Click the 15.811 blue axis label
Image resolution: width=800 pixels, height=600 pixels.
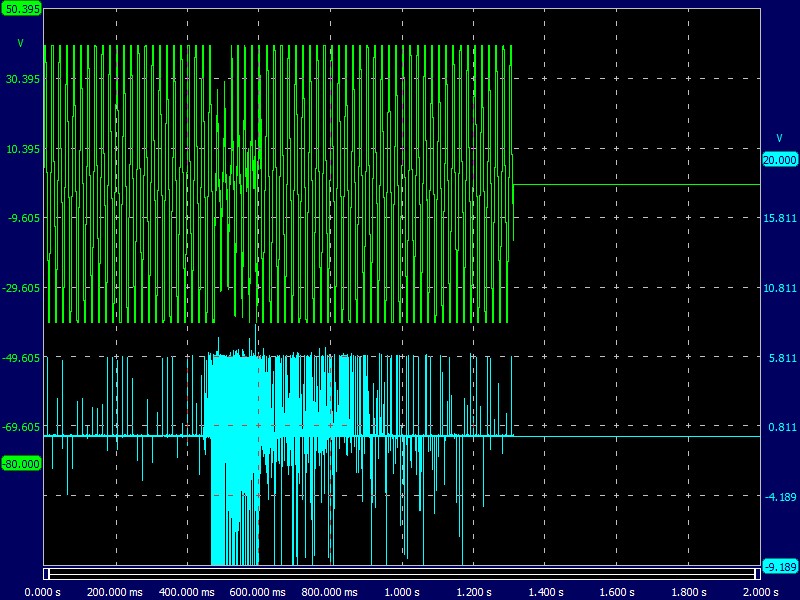point(780,218)
